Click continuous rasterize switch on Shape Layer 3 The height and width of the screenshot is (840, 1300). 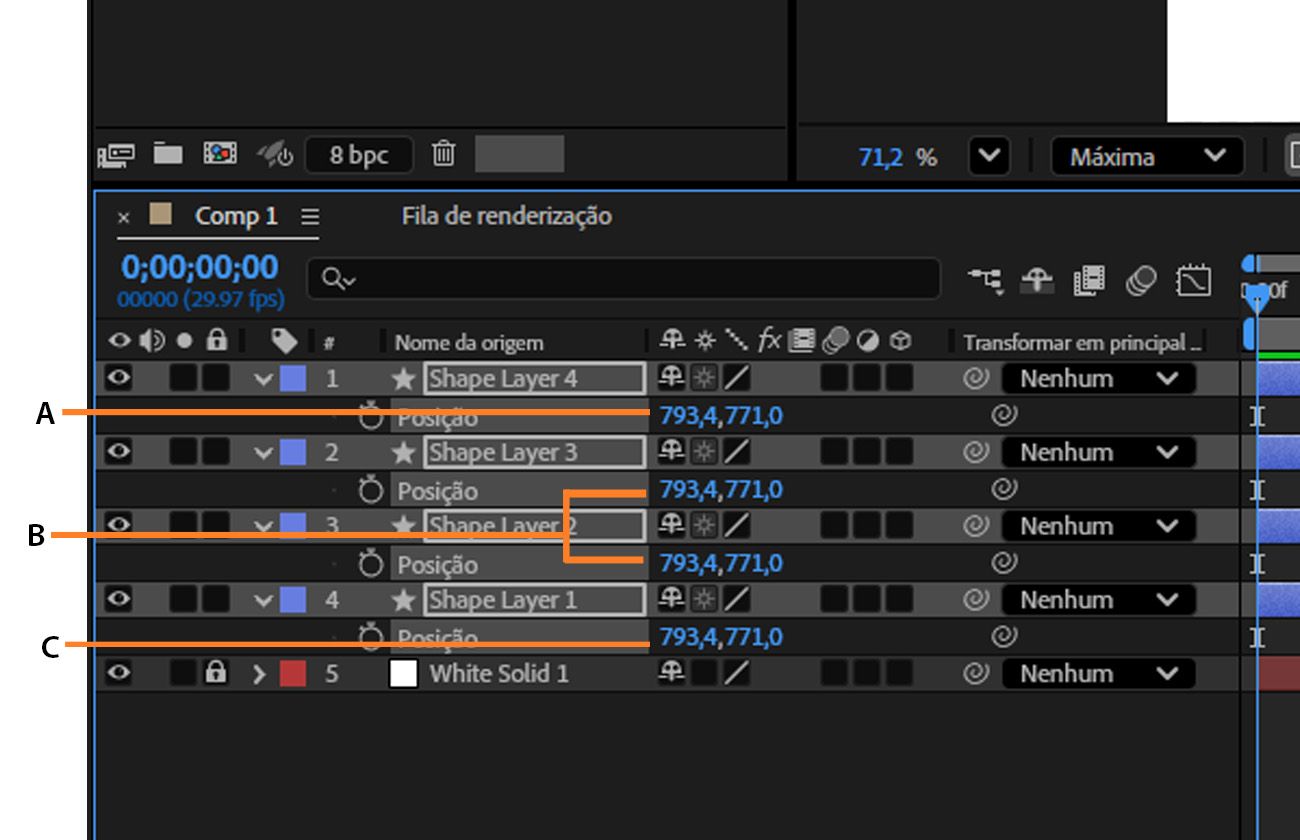(x=704, y=452)
